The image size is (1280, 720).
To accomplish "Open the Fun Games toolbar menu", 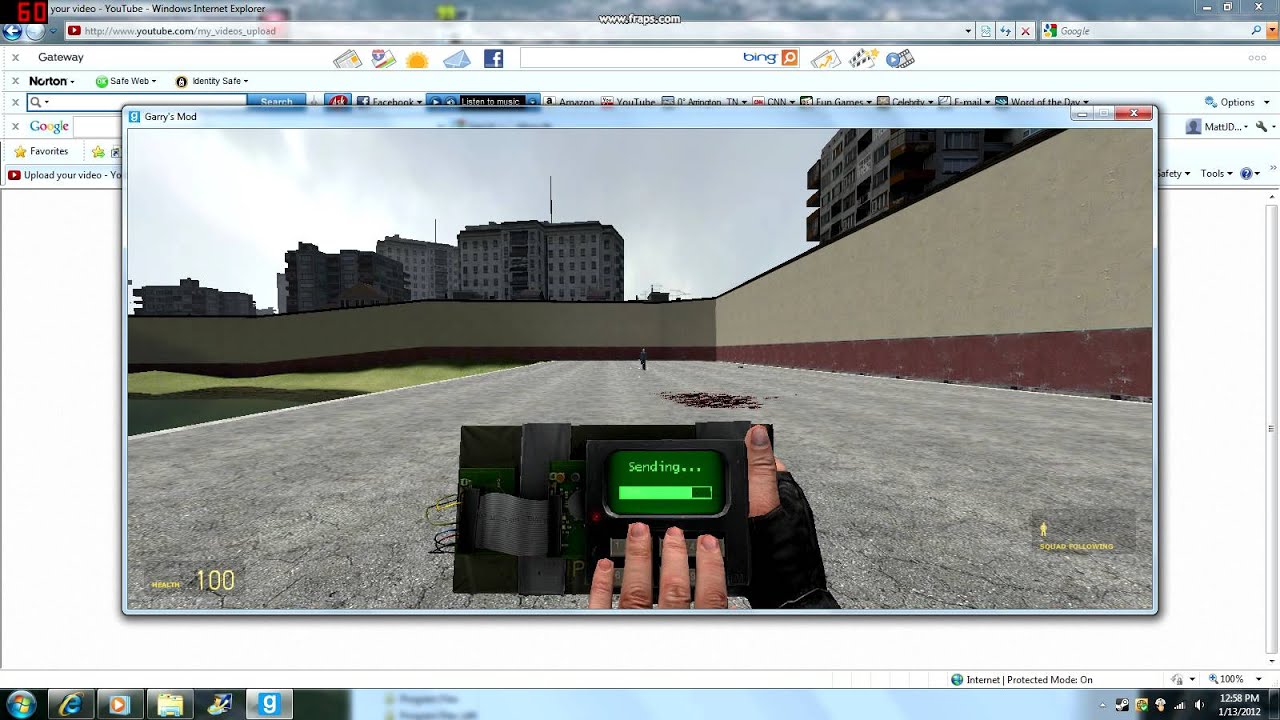I will tap(836, 101).
